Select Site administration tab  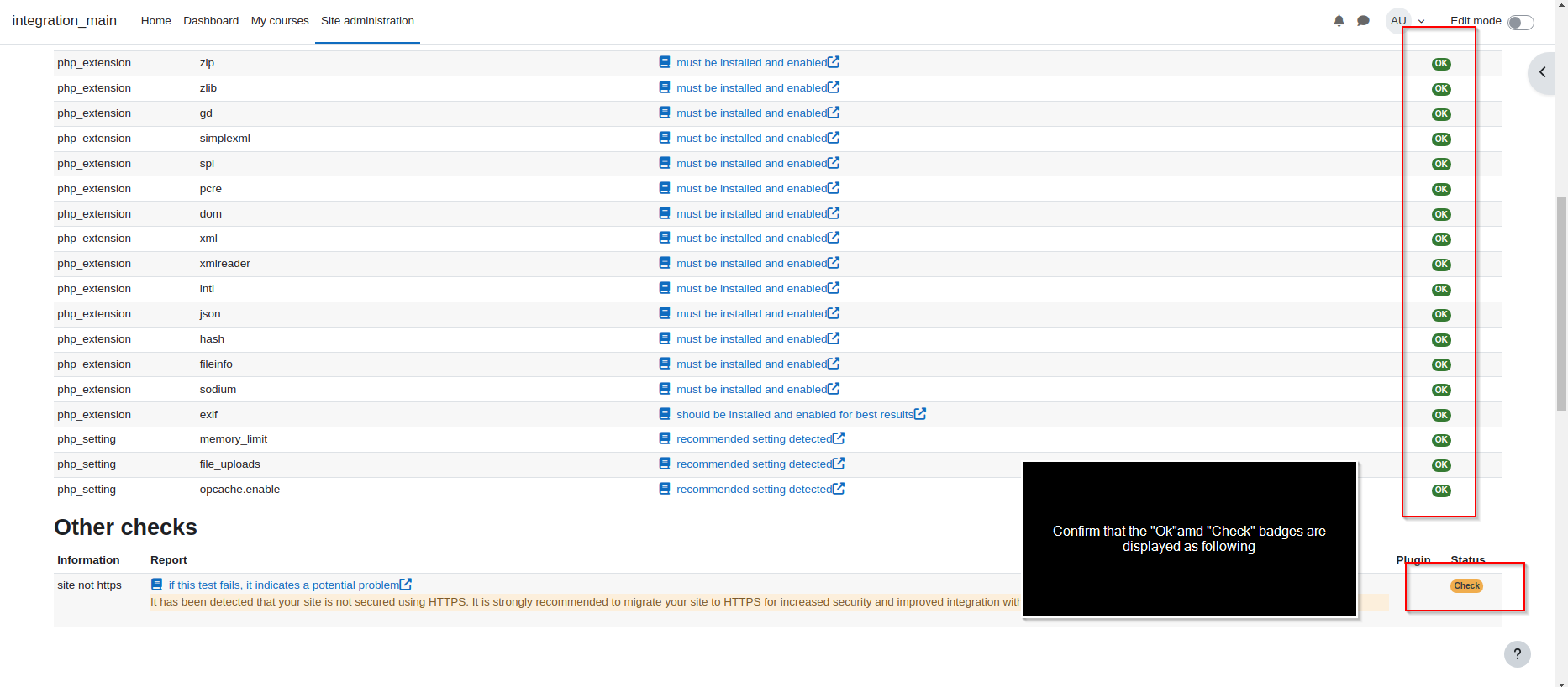367,21
